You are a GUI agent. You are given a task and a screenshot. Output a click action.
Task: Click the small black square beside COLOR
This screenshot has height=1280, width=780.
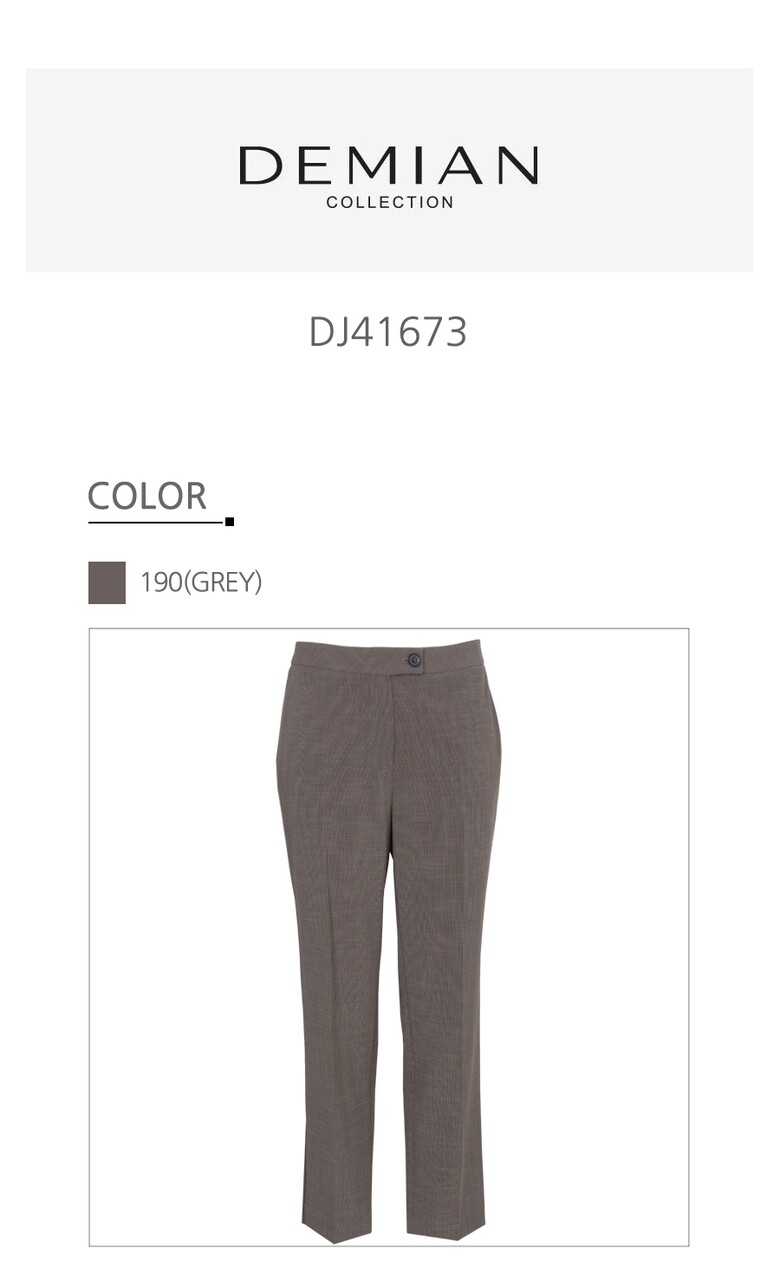pos(230,521)
